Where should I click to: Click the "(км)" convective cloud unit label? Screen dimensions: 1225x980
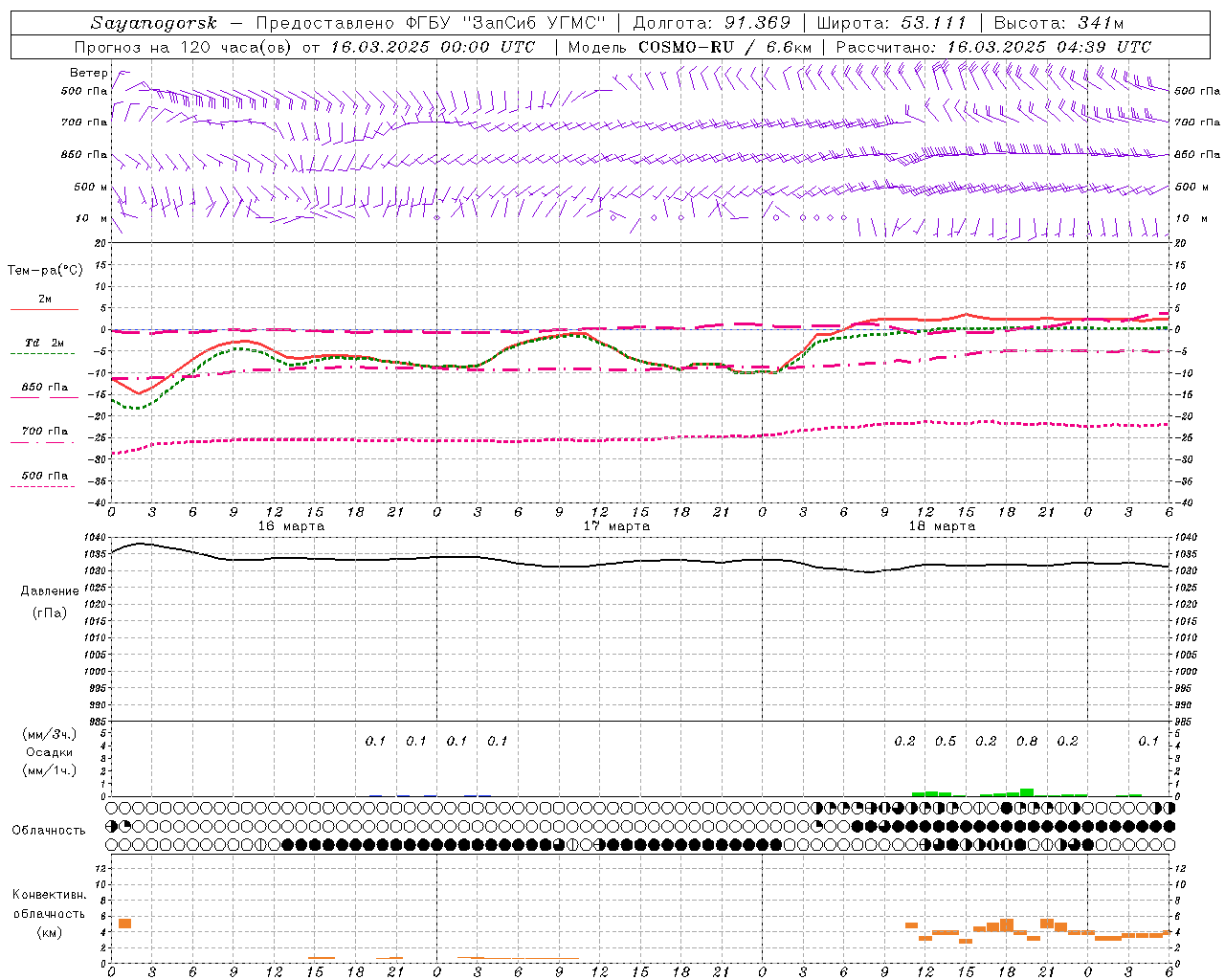pyautogui.click(x=50, y=932)
